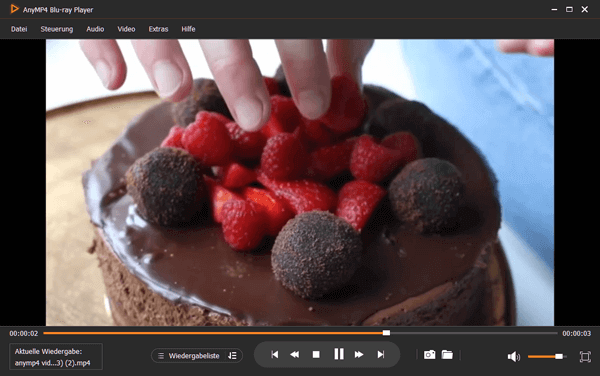Screen dimensions: 600x376
Task: Open the Video menu
Action: tap(126, 29)
